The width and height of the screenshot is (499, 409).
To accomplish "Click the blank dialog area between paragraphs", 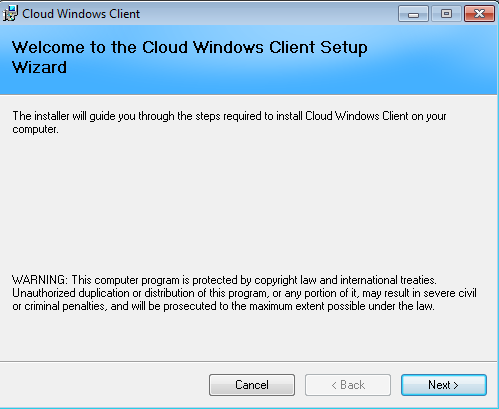I will (248, 203).
